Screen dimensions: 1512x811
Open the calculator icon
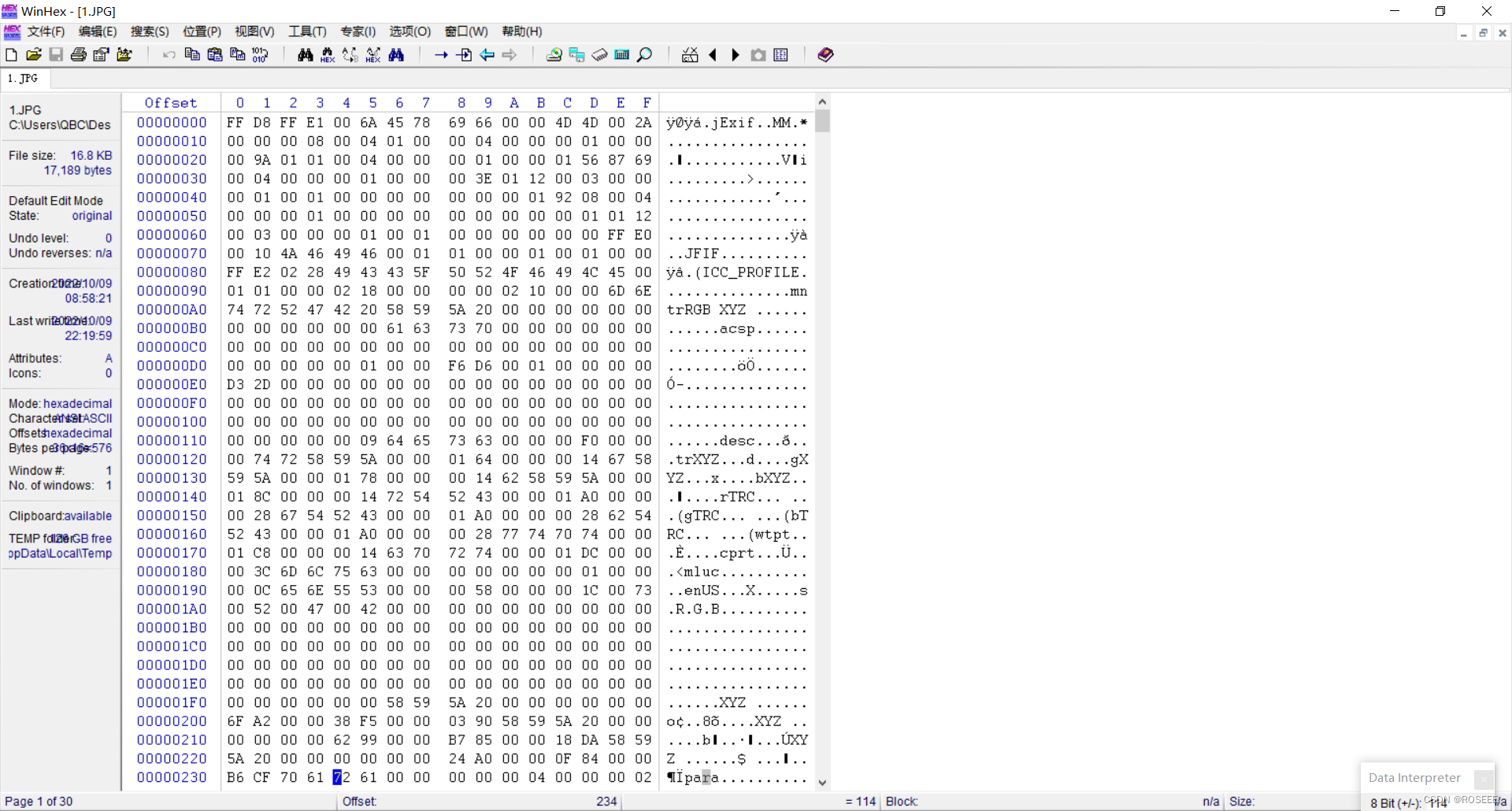click(x=622, y=54)
